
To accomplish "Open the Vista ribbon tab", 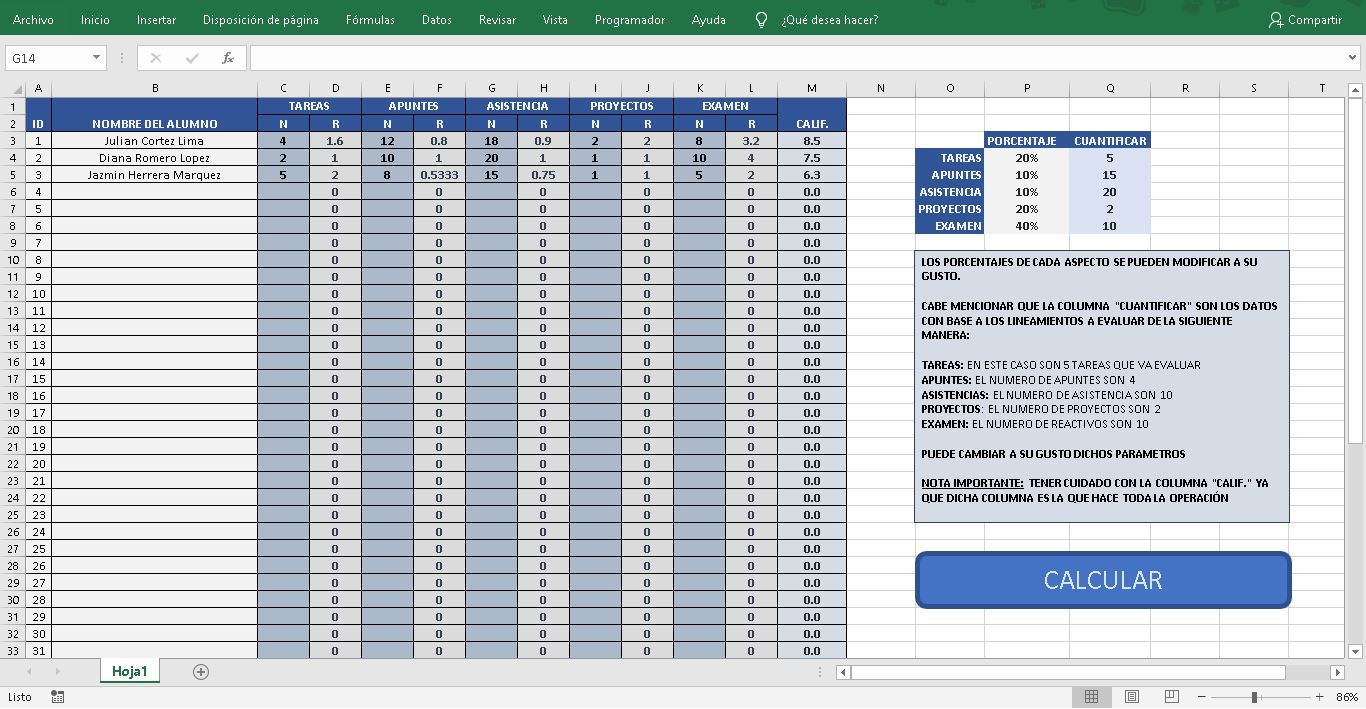I will 555,19.
